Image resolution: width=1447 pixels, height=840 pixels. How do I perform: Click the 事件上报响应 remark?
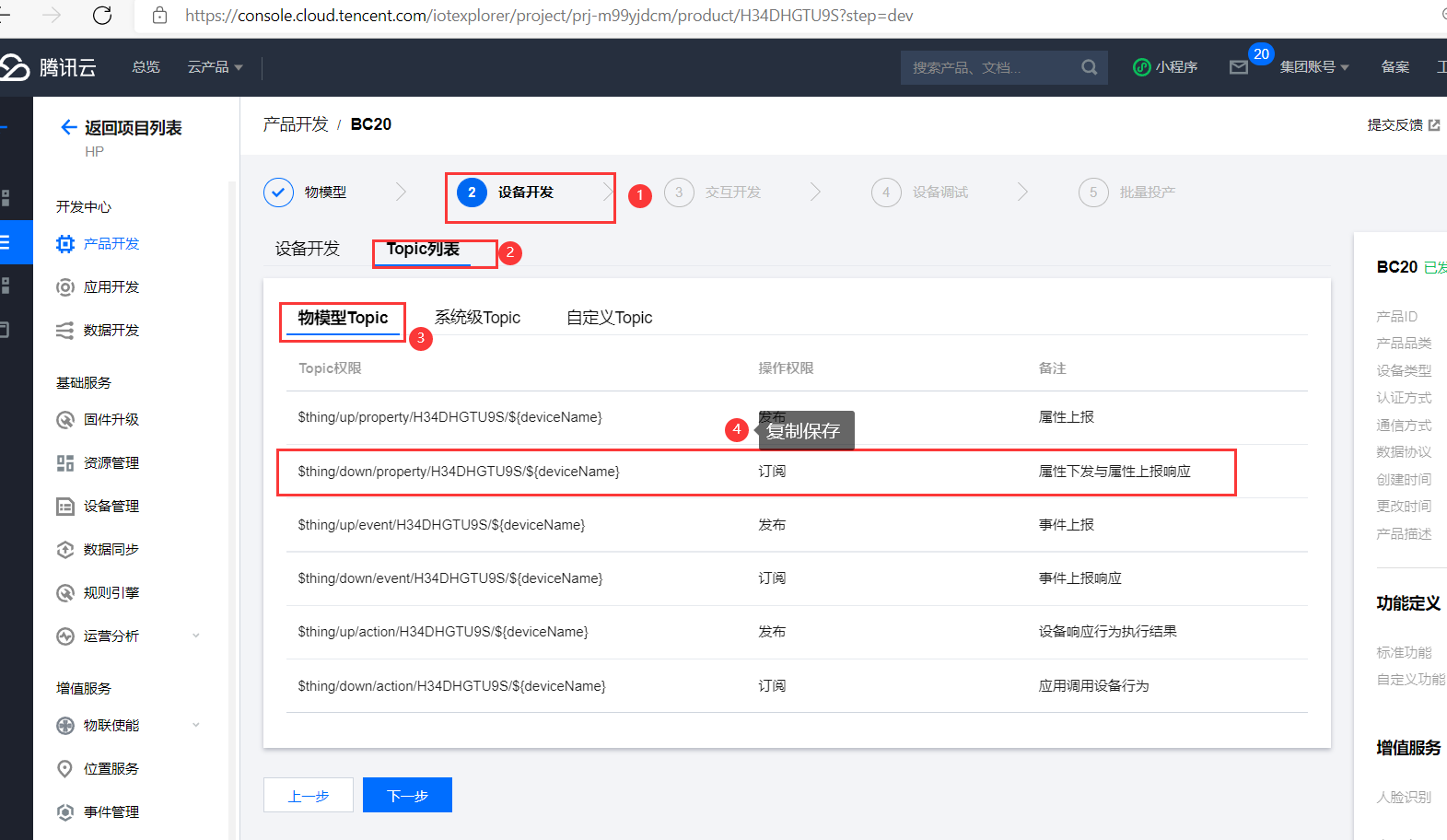[x=1079, y=578]
